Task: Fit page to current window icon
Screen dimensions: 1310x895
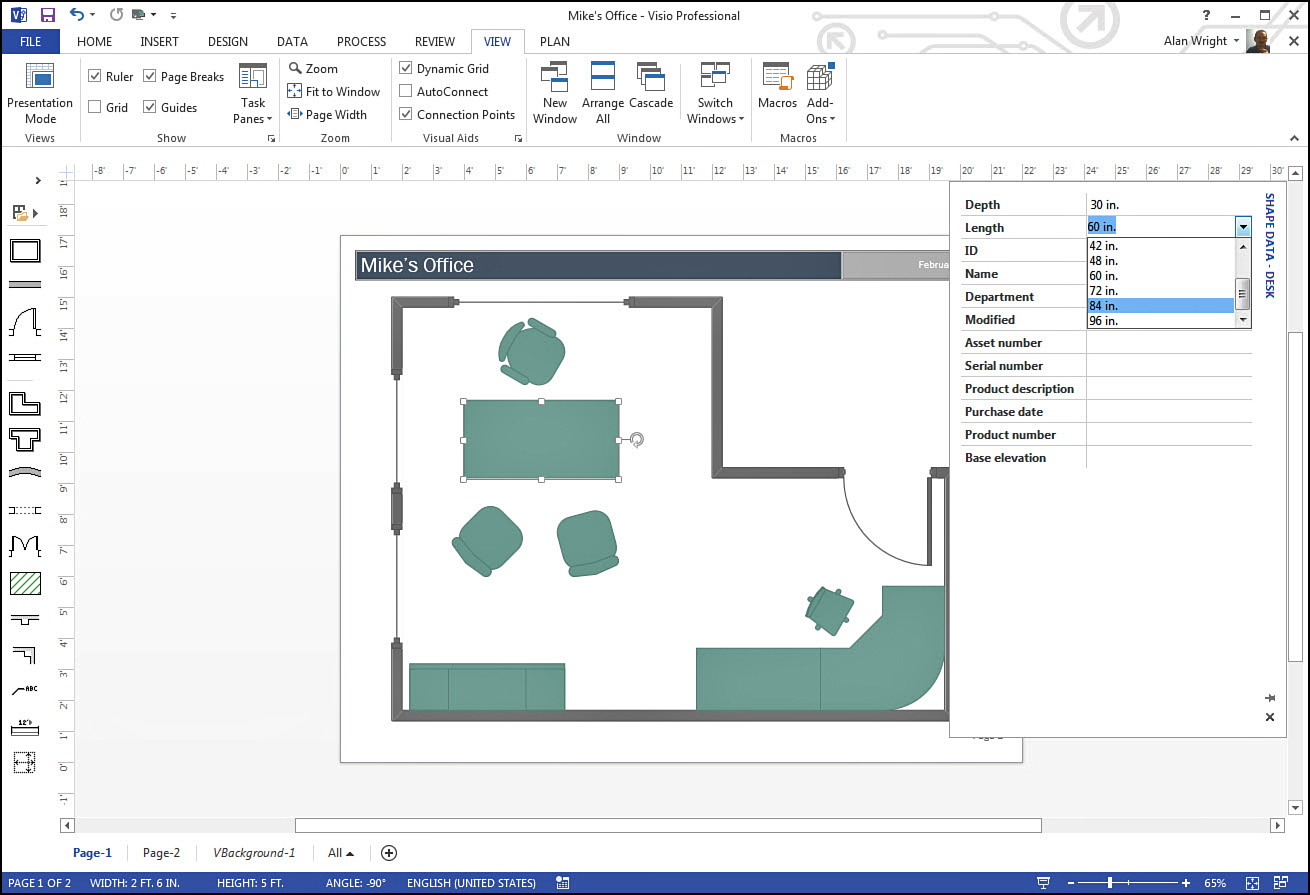Action: click(1253, 883)
